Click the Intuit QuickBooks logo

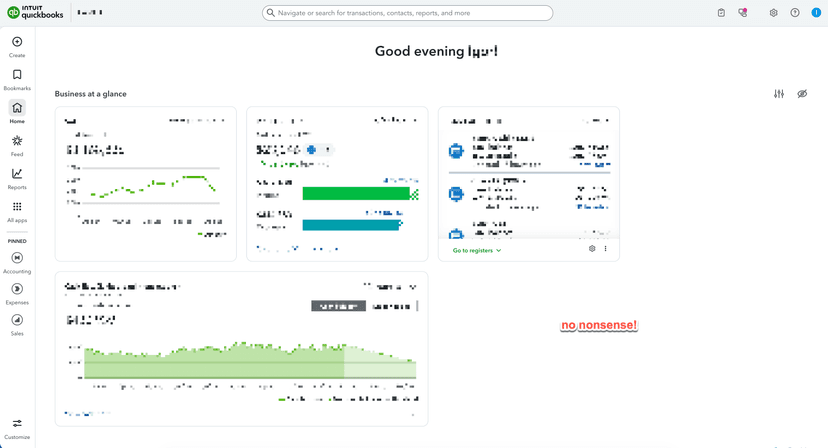[x=35, y=12]
